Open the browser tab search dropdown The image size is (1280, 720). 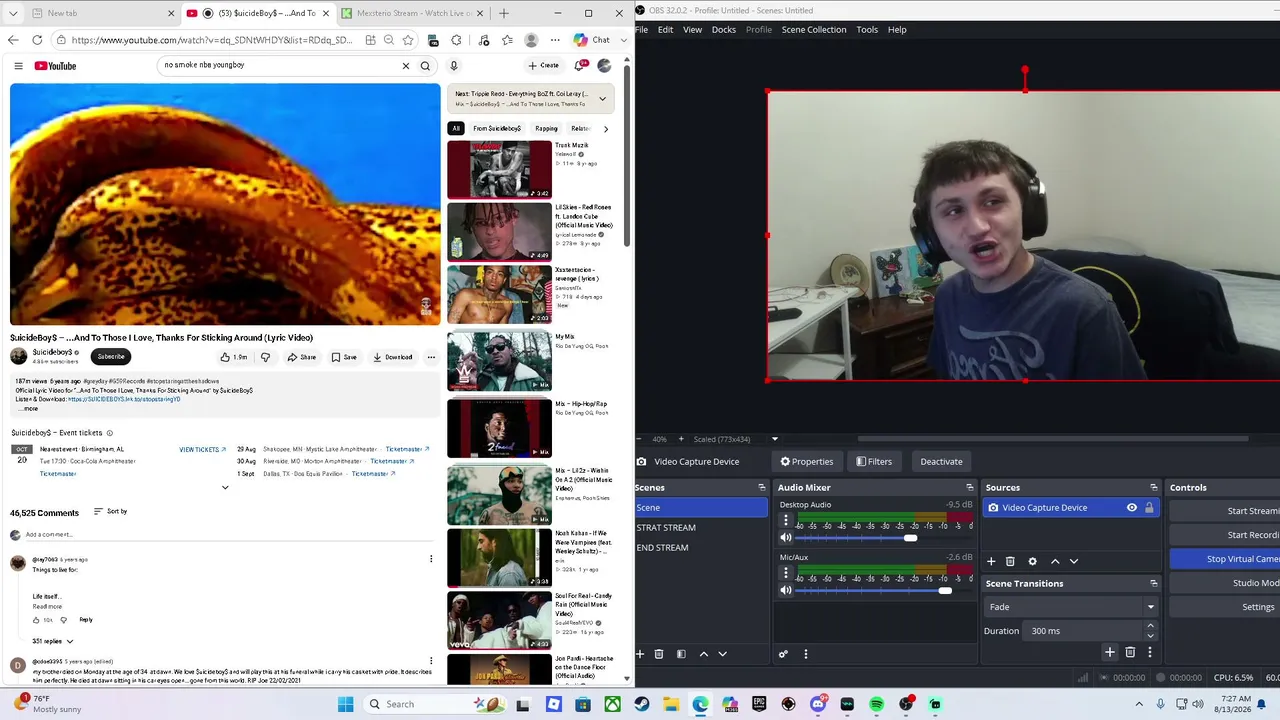tap(13, 13)
